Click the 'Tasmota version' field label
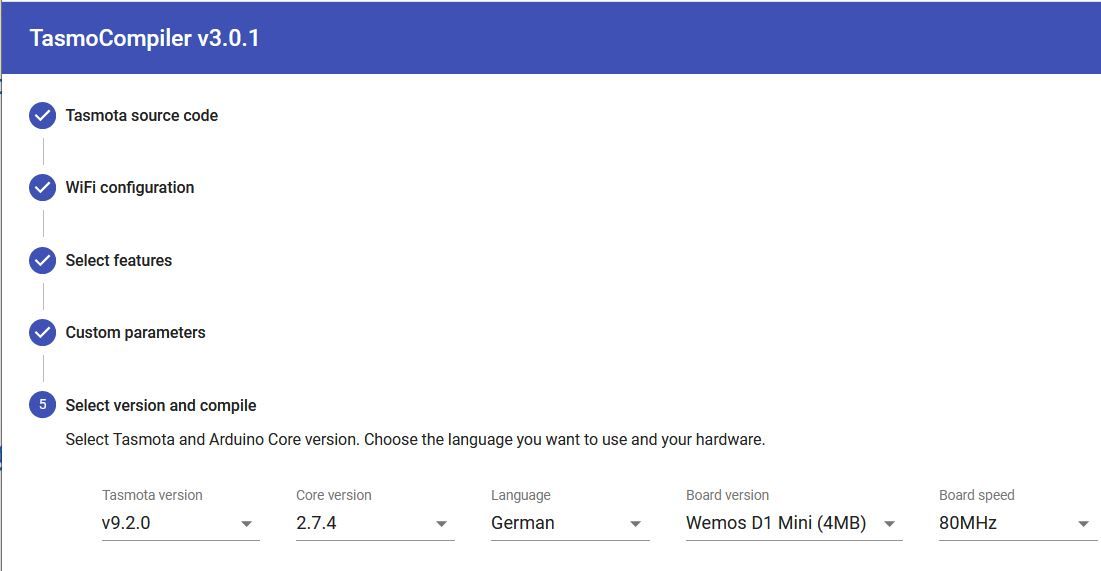The height and width of the screenshot is (571, 1101). (x=152, y=495)
